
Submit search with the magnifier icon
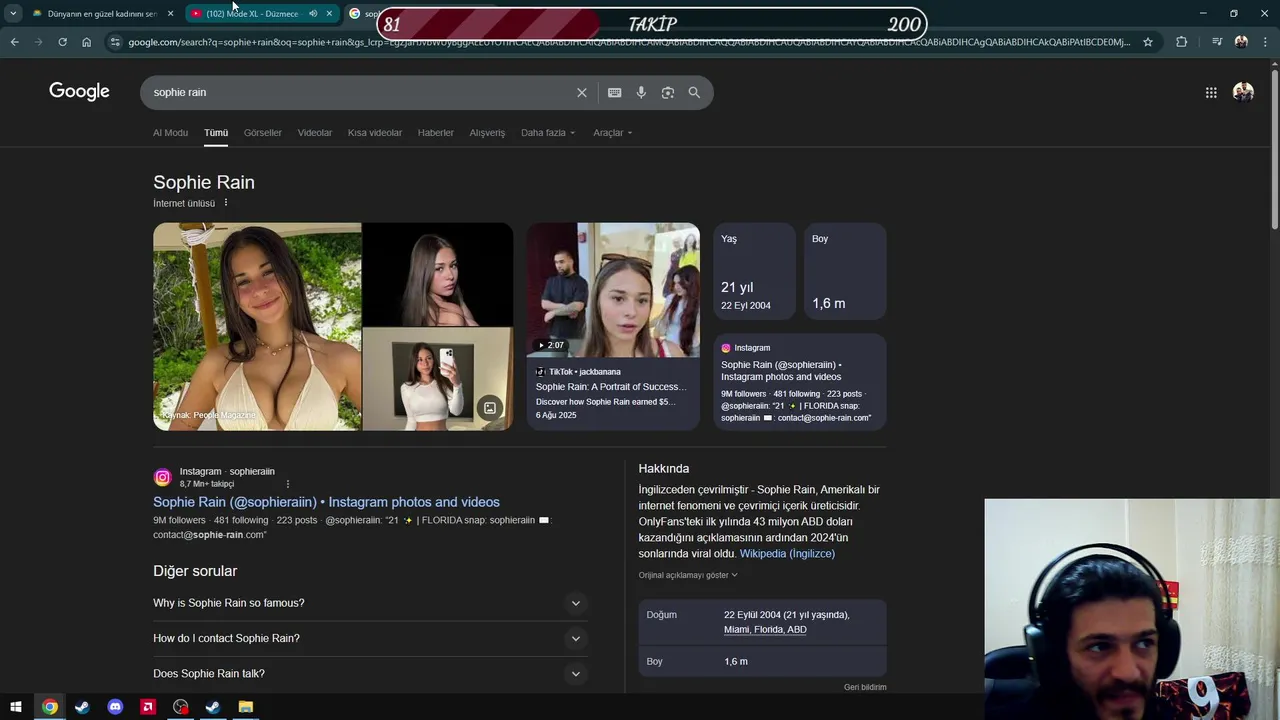[x=694, y=92]
